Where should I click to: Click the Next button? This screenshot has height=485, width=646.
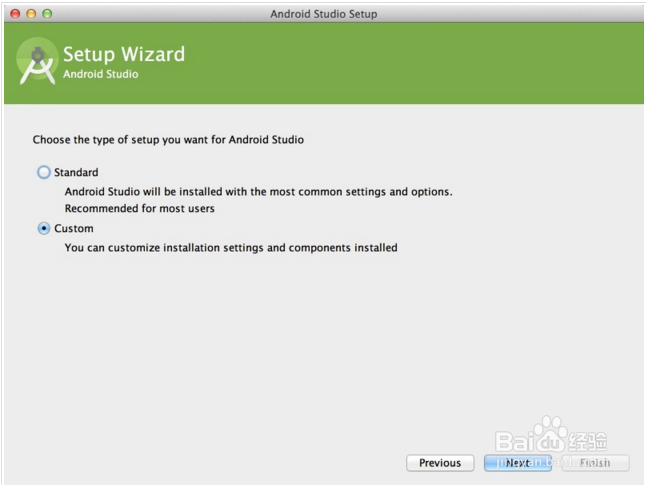517,463
